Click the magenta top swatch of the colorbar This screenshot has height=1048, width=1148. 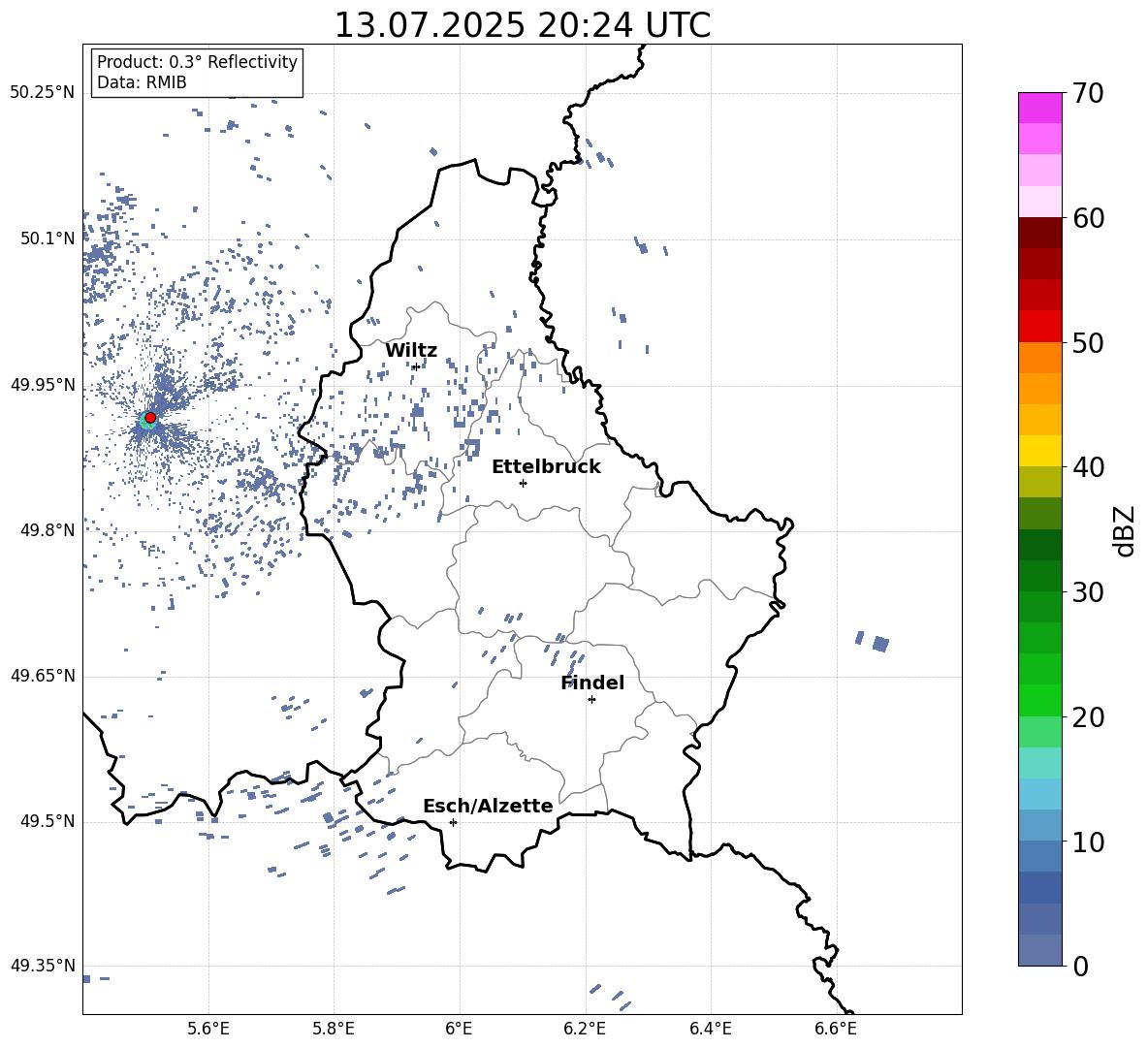click(1039, 108)
